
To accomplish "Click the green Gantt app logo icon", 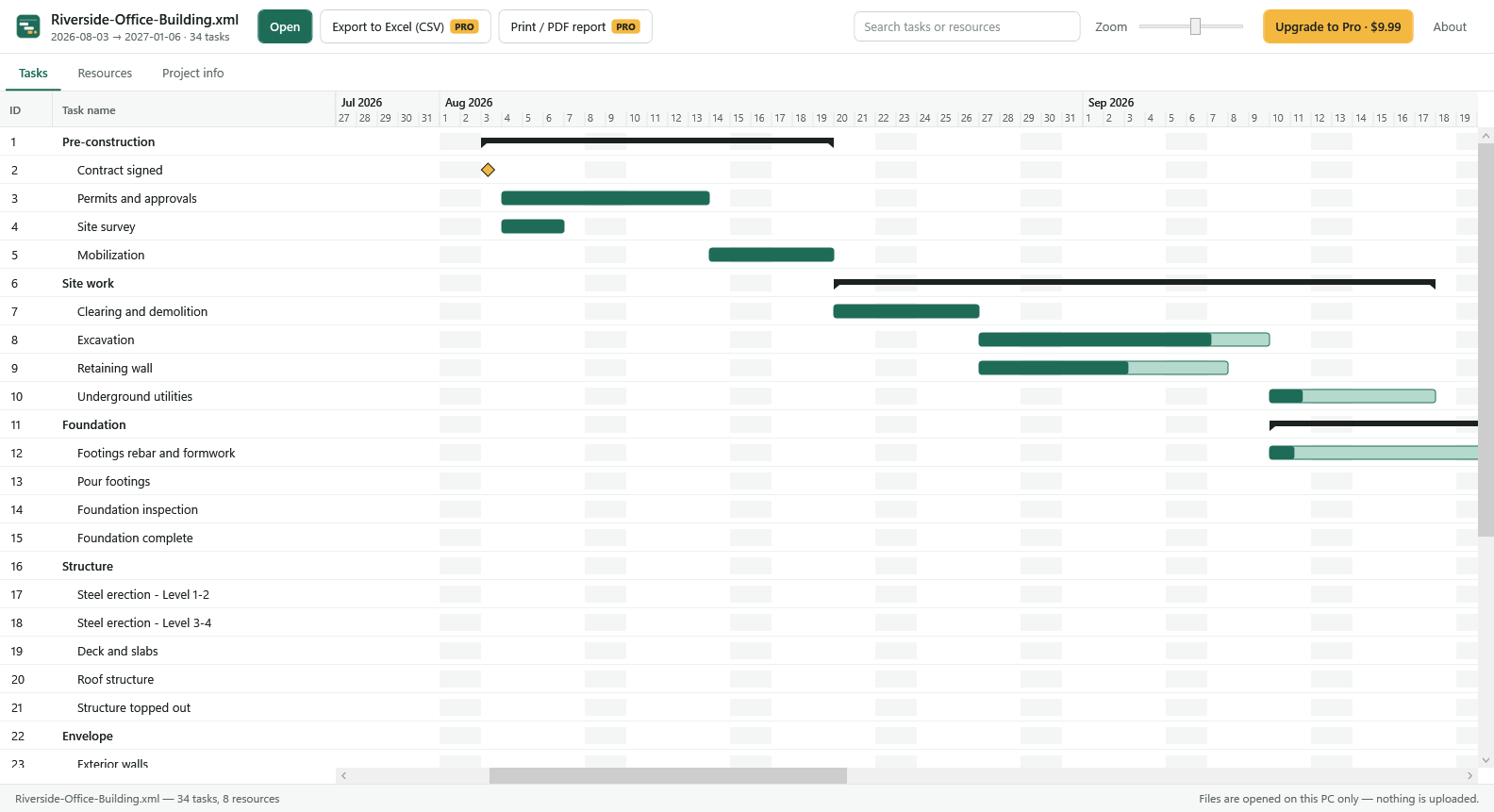I will click(x=28, y=26).
